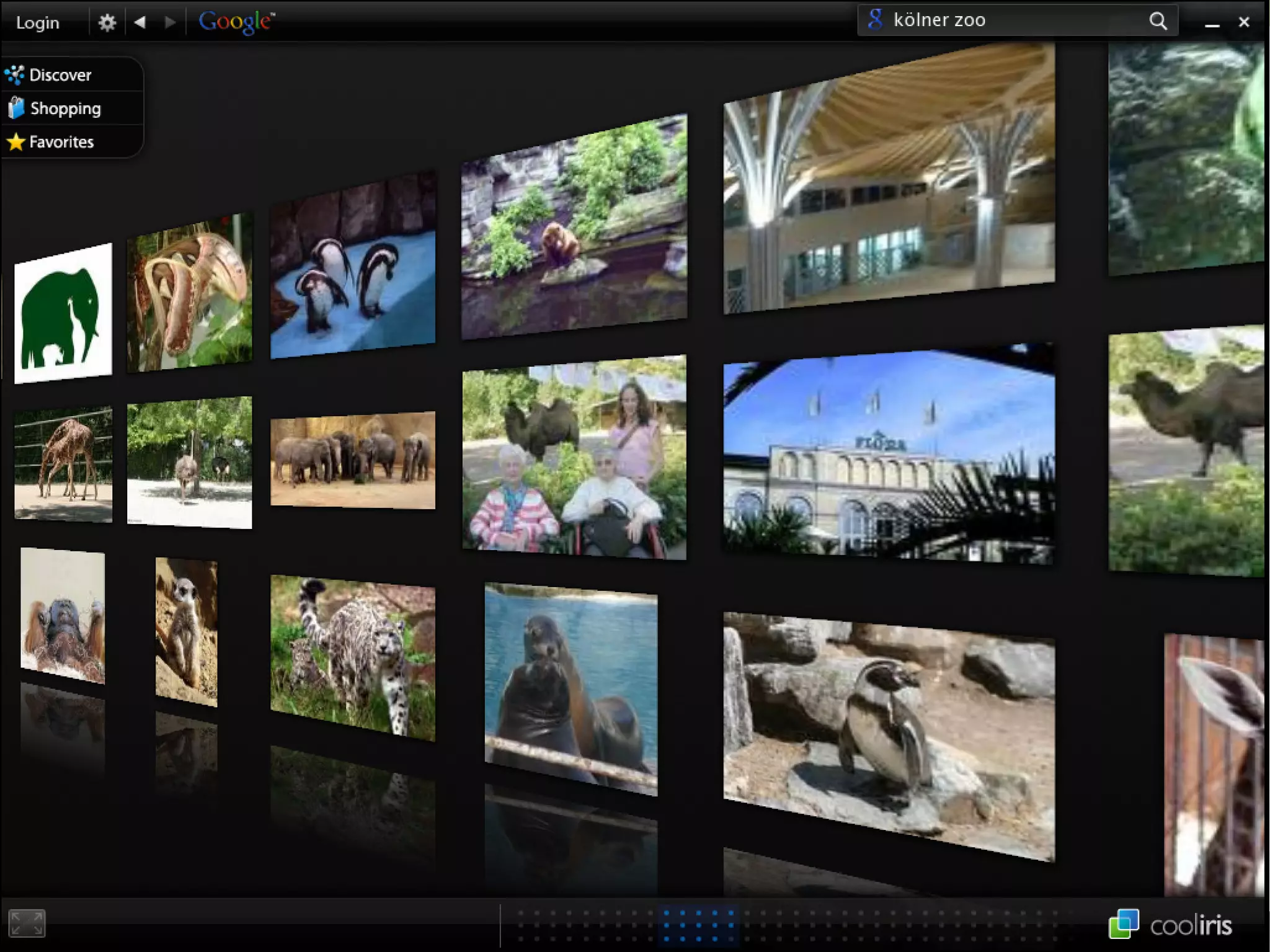Open the Favorites menu item
This screenshot has height=952, width=1270.
click(61, 142)
